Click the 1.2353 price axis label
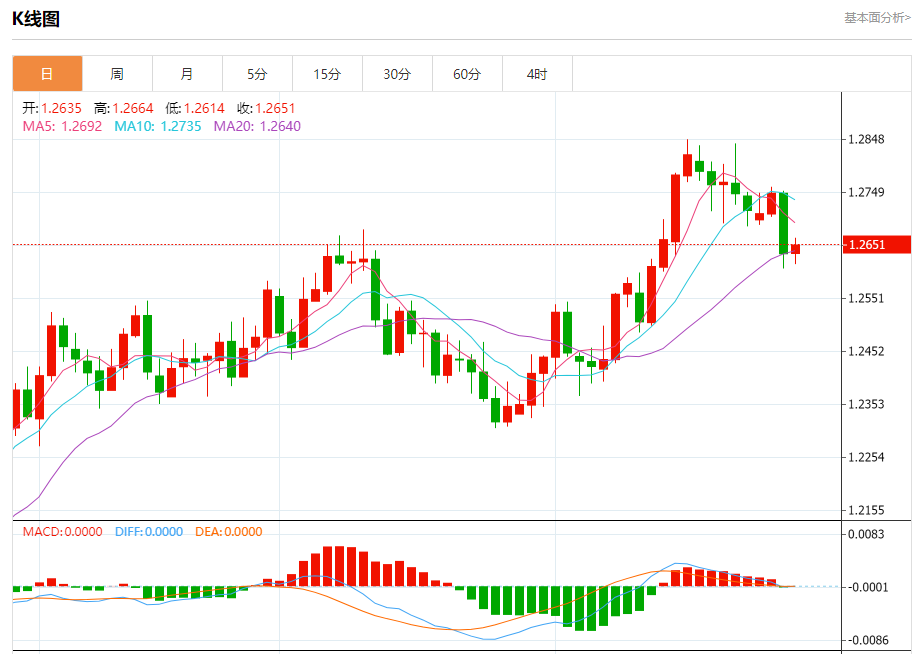 (866, 404)
